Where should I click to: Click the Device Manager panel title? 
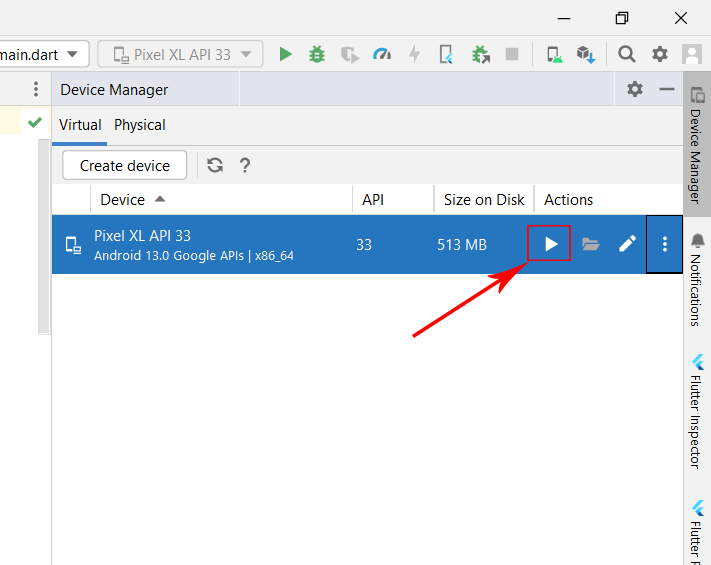coord(114,90)
